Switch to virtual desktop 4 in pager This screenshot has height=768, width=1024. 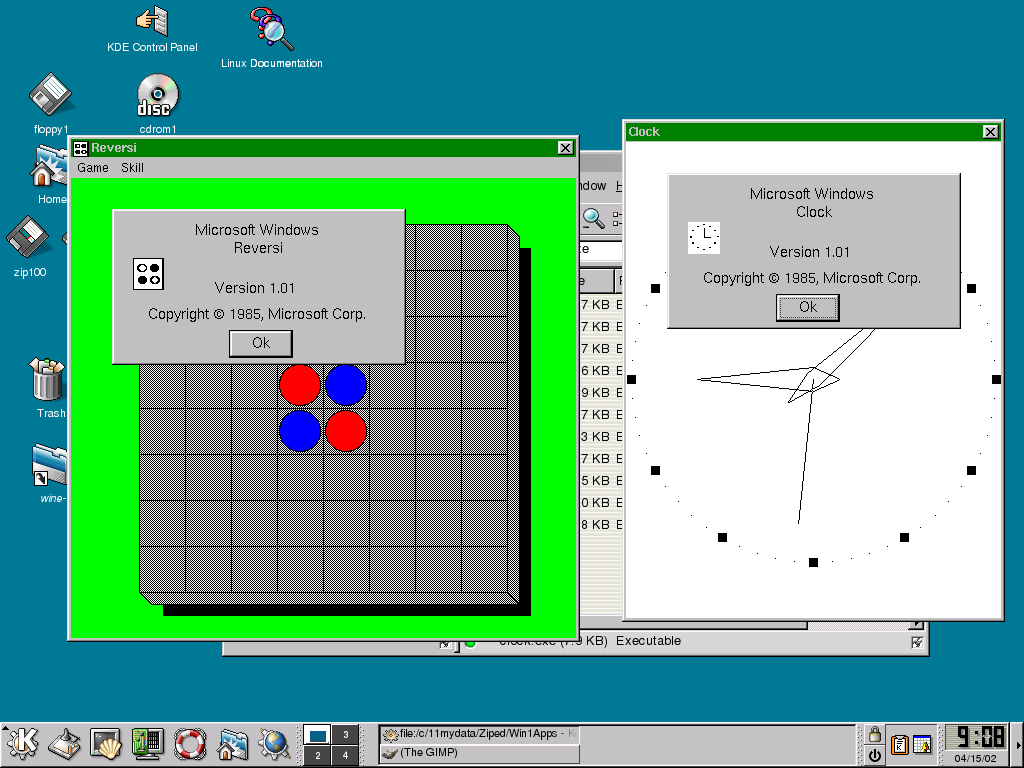coord(345,755)
